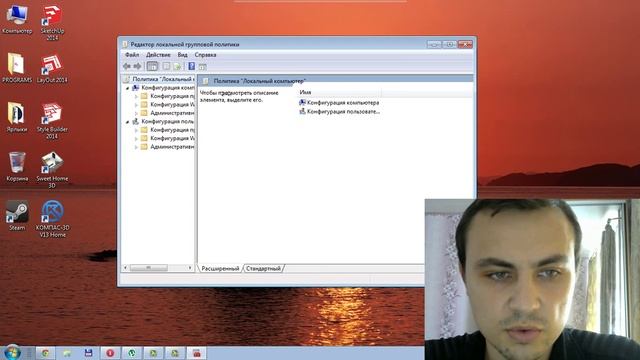The width and height of the screenshot is (640, 360).
Task: Toggle the console tree pane toolbar button
Action: (152, 66)
